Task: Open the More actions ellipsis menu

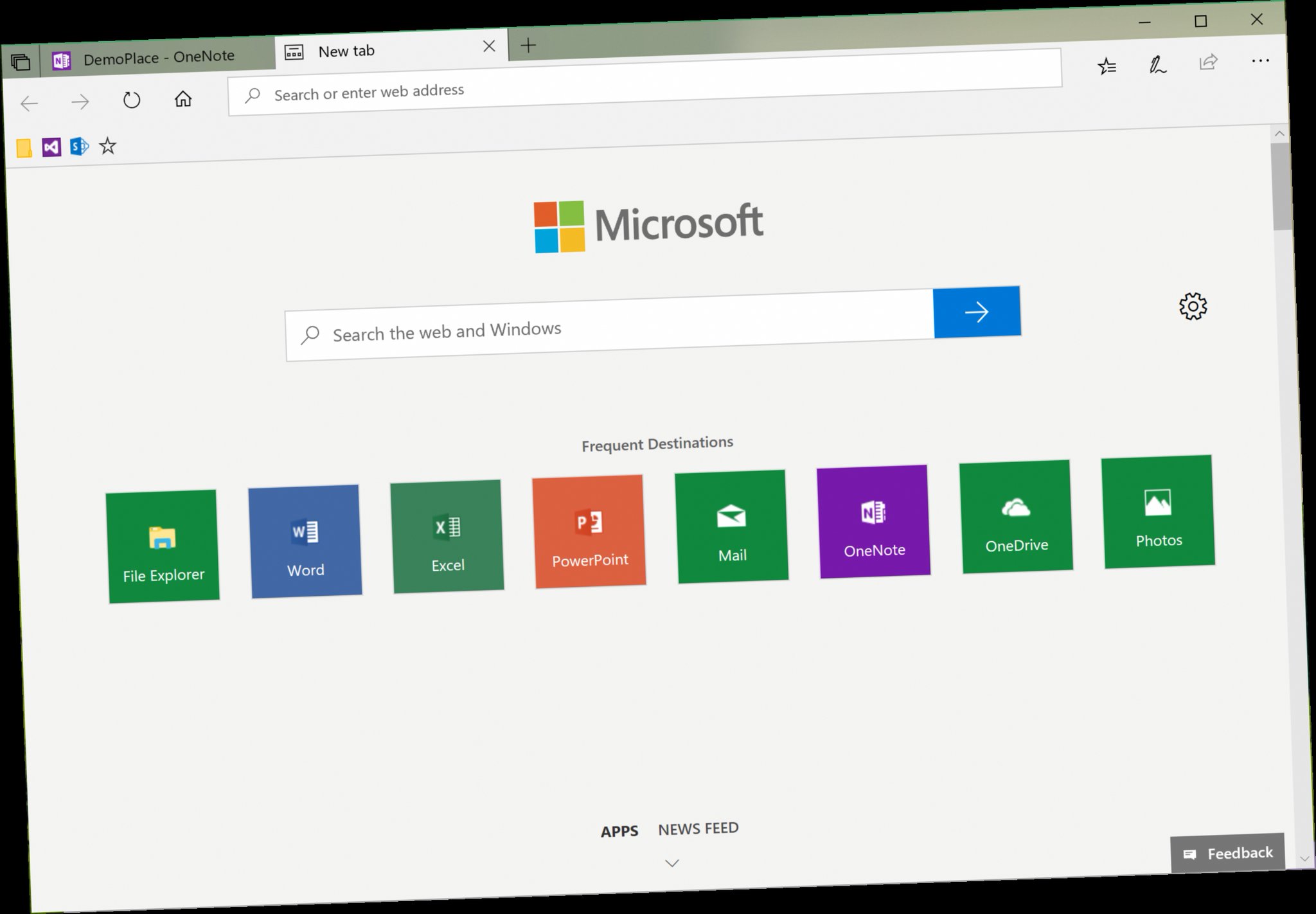Action: click(1260, 61)
